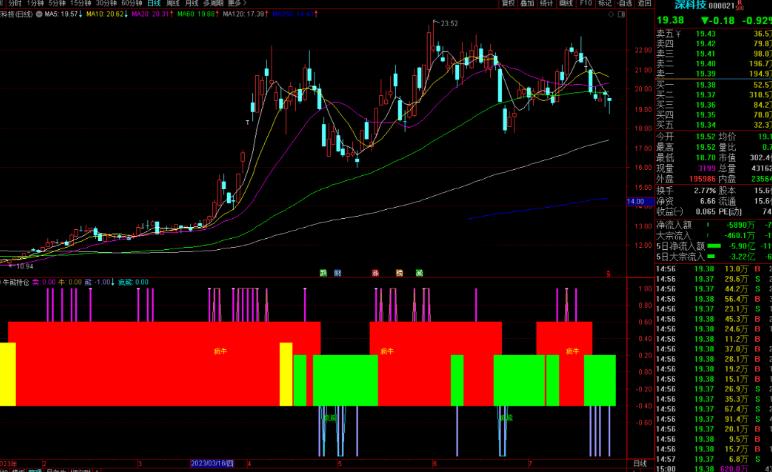This screenshot has height=472, width=772.
Task: Select the 卖三 19.41 order row
Action: [x=714, y=54]
